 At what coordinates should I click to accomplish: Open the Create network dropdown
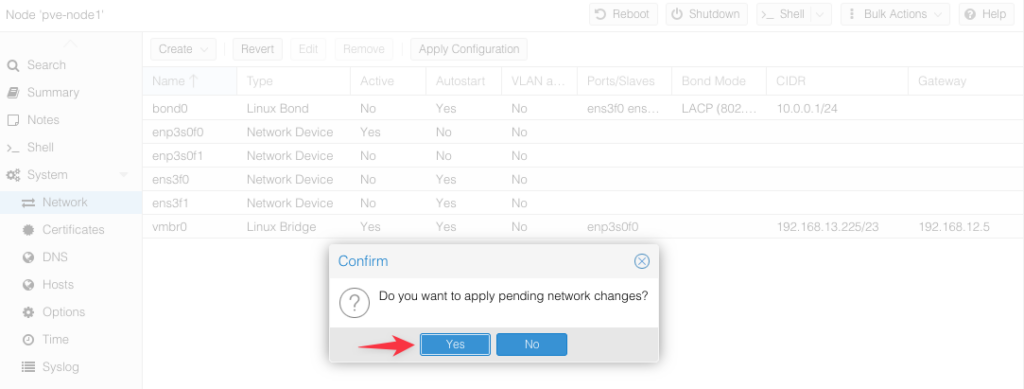[184, 49]
